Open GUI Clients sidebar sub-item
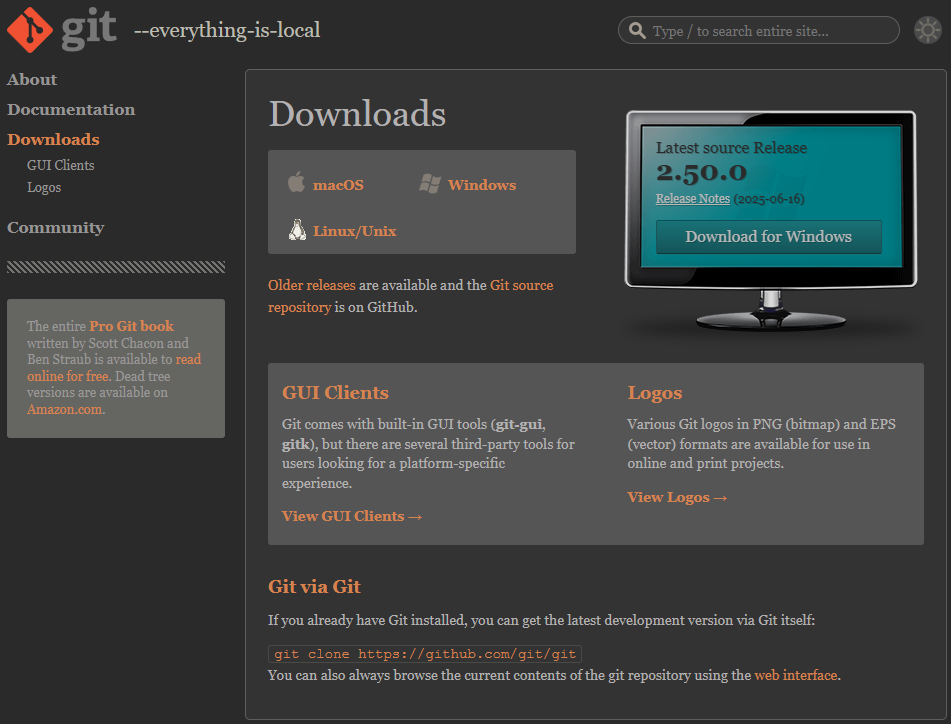Screen dimensions: 951x724 click(61, 165)
